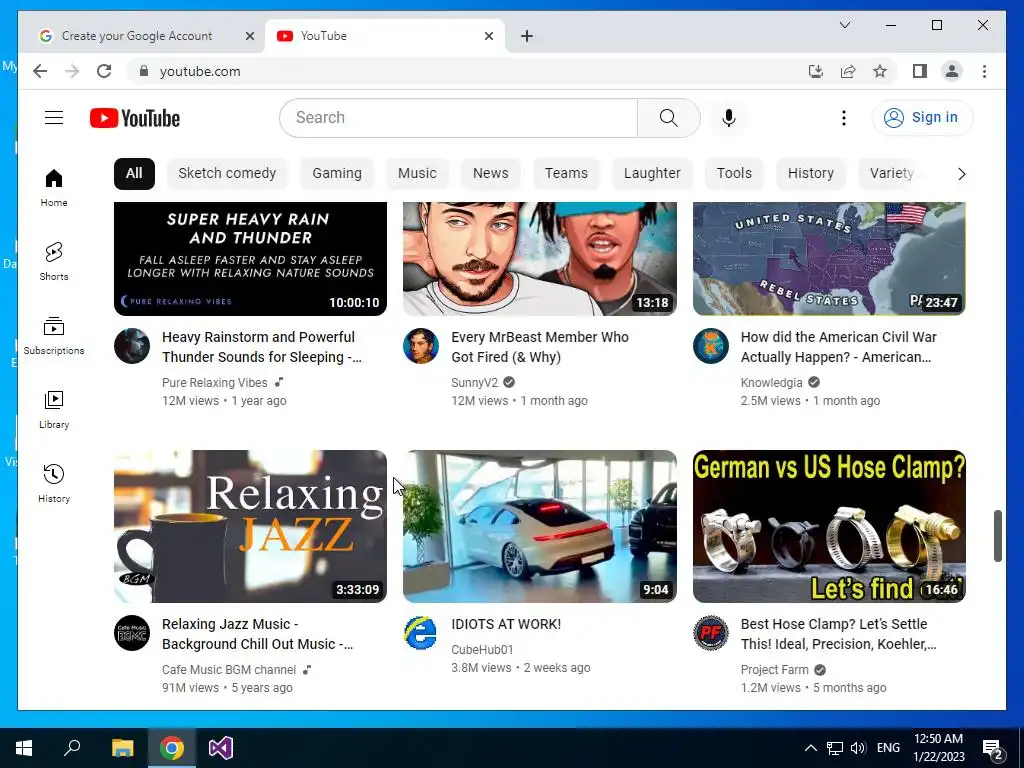The width and height of the screenshot is (1024, 768).
Task: Click the page vertical scrollbar thumb
Action: click(997, 536)
